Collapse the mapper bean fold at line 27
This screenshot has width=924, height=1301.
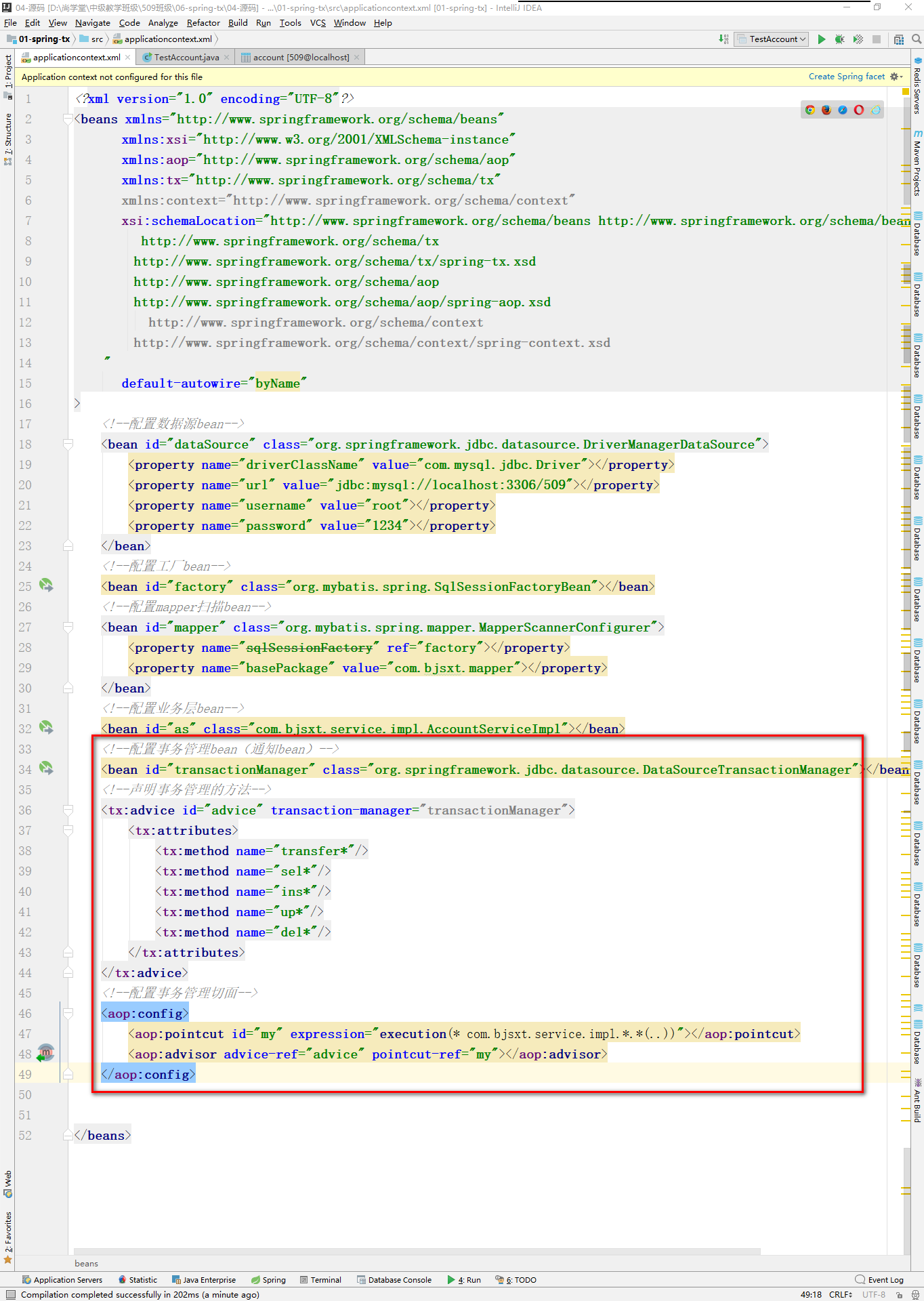point(68,627)
